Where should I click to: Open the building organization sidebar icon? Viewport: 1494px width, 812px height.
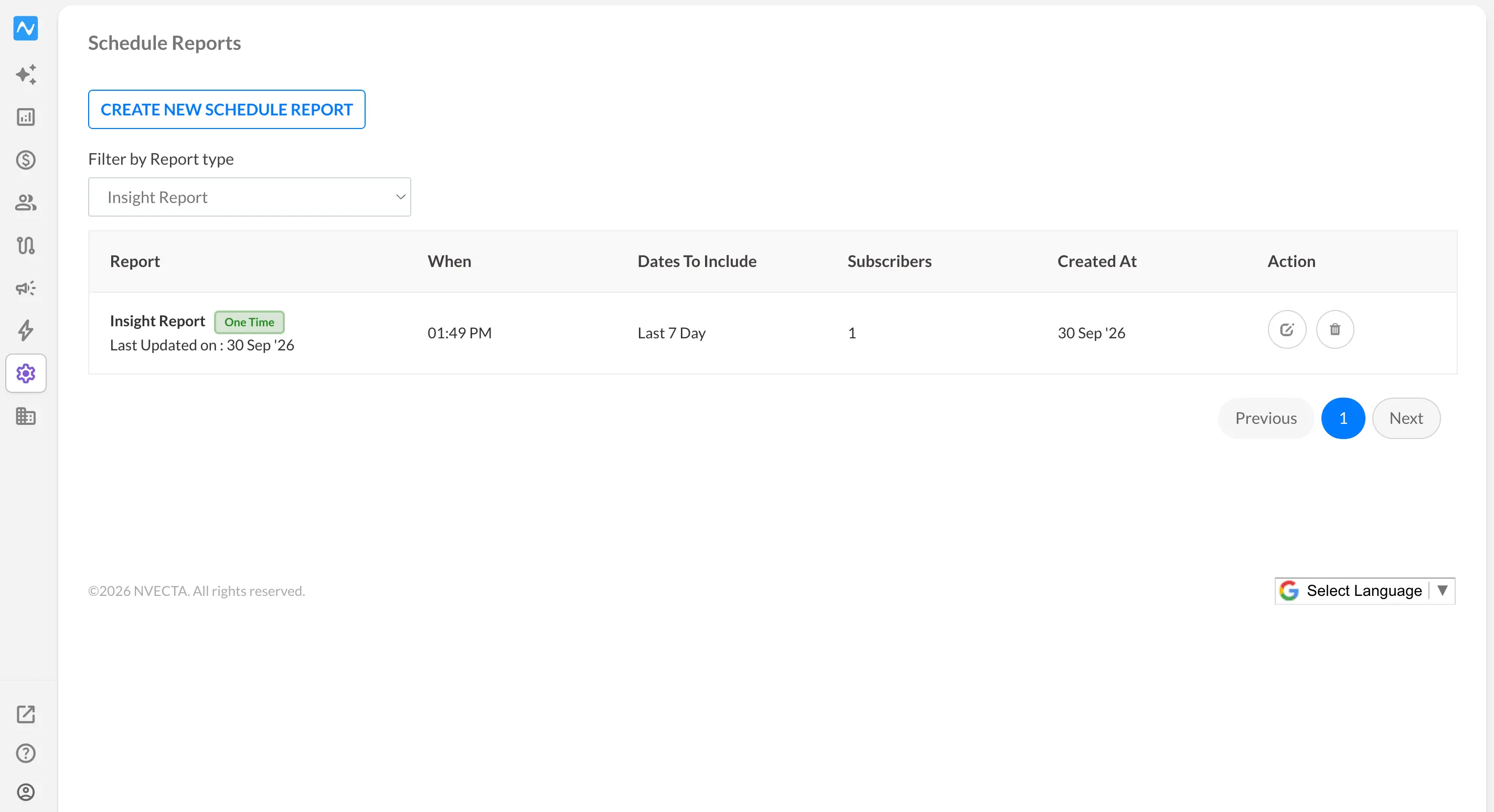[26, 416]
